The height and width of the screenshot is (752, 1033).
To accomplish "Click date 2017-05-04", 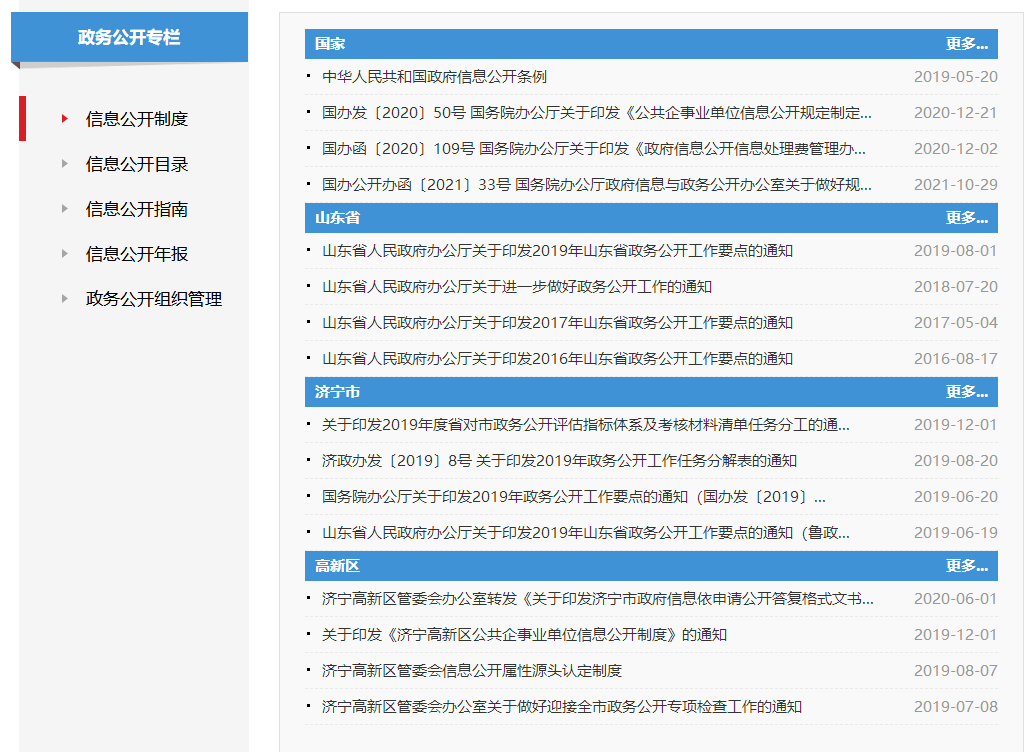I will click(x=956, y=323).
